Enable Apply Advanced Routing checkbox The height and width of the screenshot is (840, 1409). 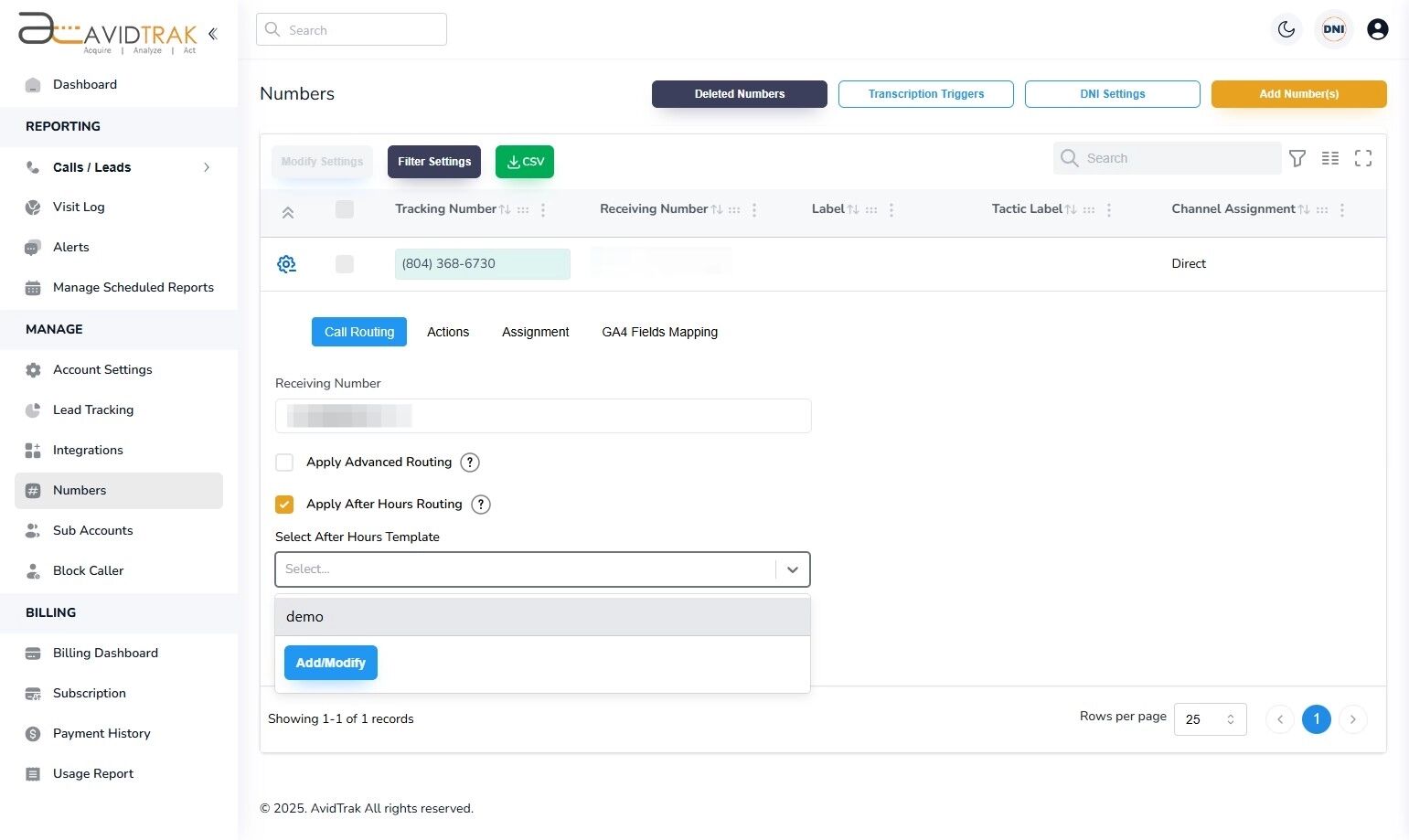pyautogui.click(x=284, y=463)
